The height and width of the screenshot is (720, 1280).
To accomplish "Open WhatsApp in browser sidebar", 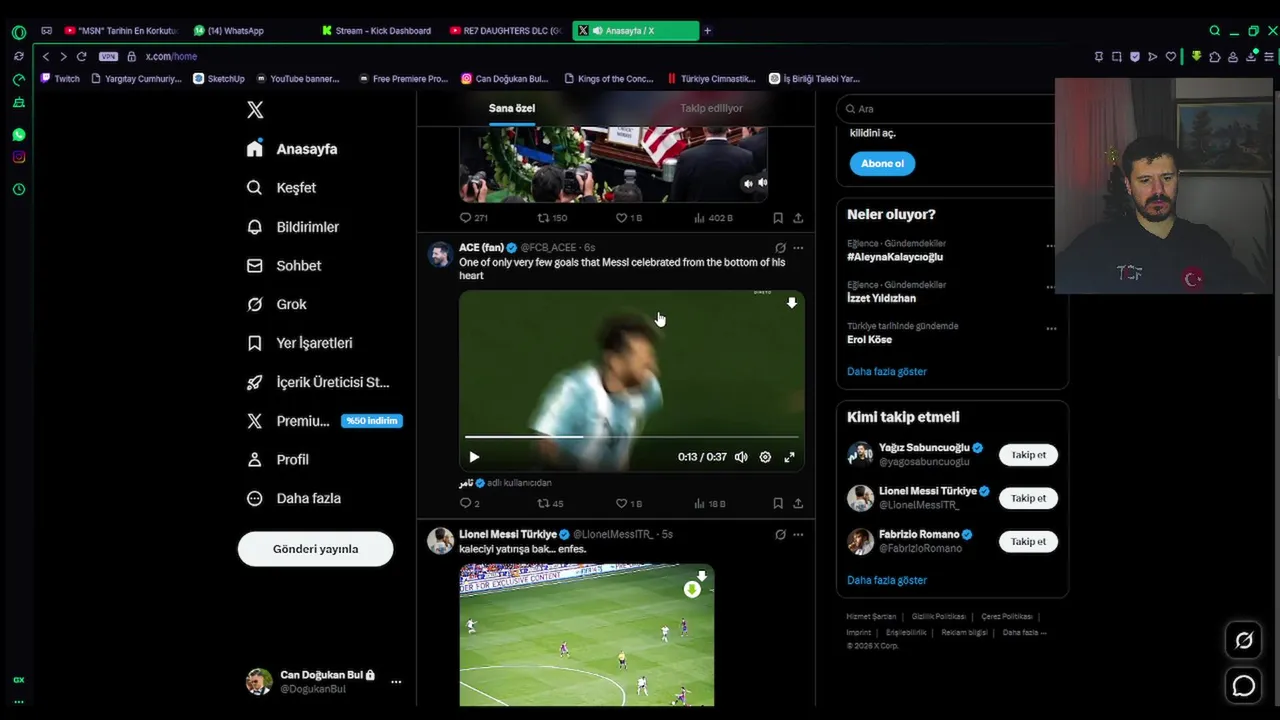I will (x=18, y=135).
